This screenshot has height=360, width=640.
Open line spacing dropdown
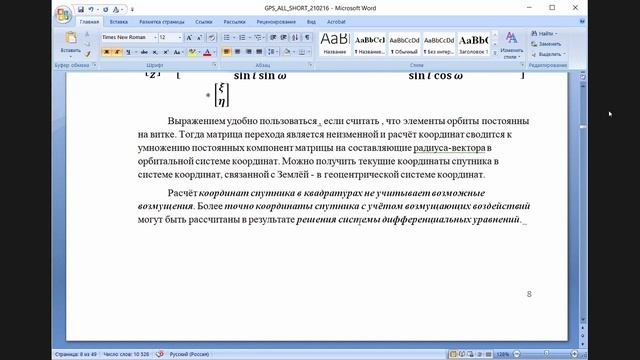point(272,52)
